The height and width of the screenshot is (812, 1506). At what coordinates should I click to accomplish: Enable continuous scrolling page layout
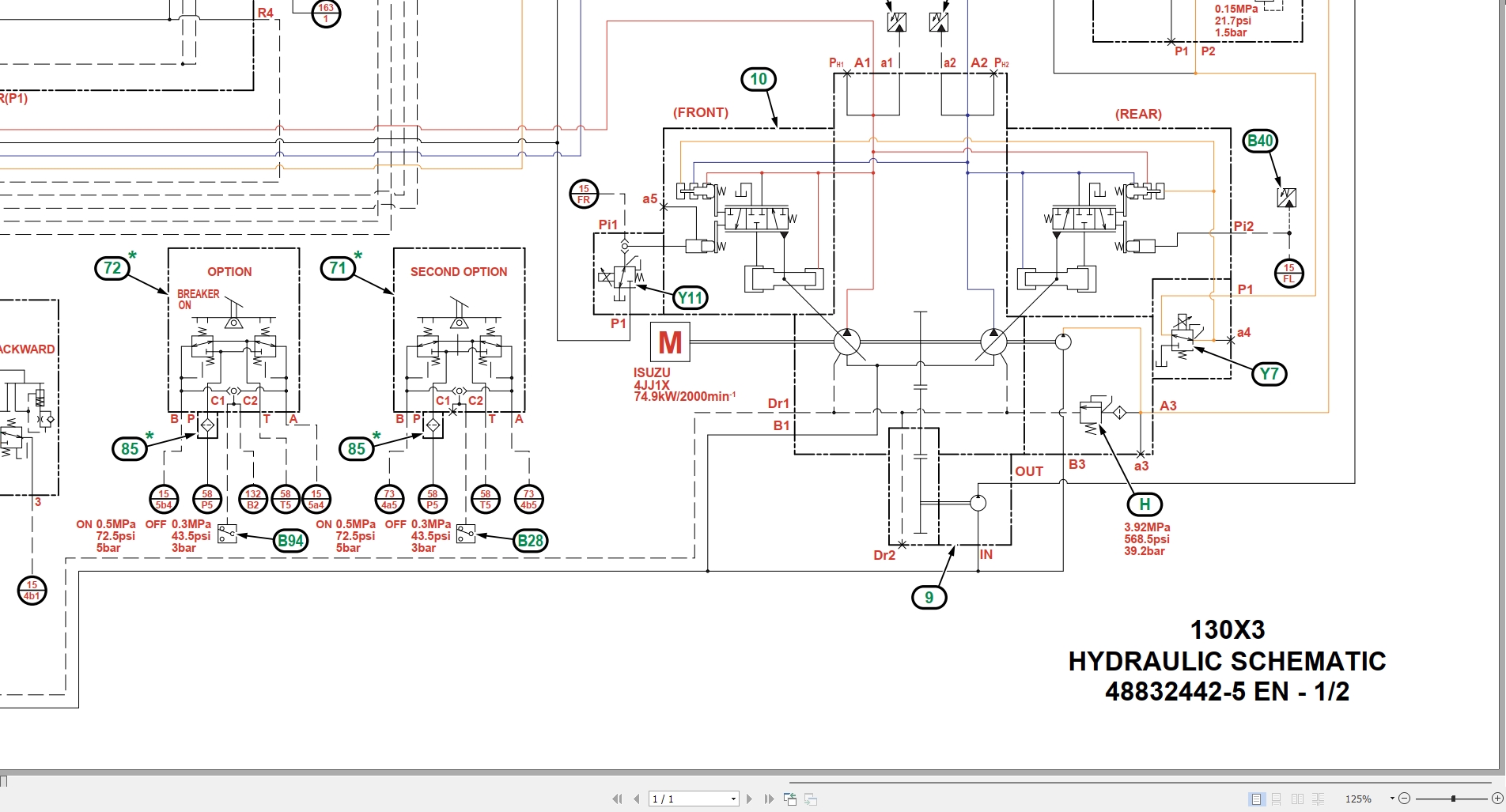(x=1277, y=799)
